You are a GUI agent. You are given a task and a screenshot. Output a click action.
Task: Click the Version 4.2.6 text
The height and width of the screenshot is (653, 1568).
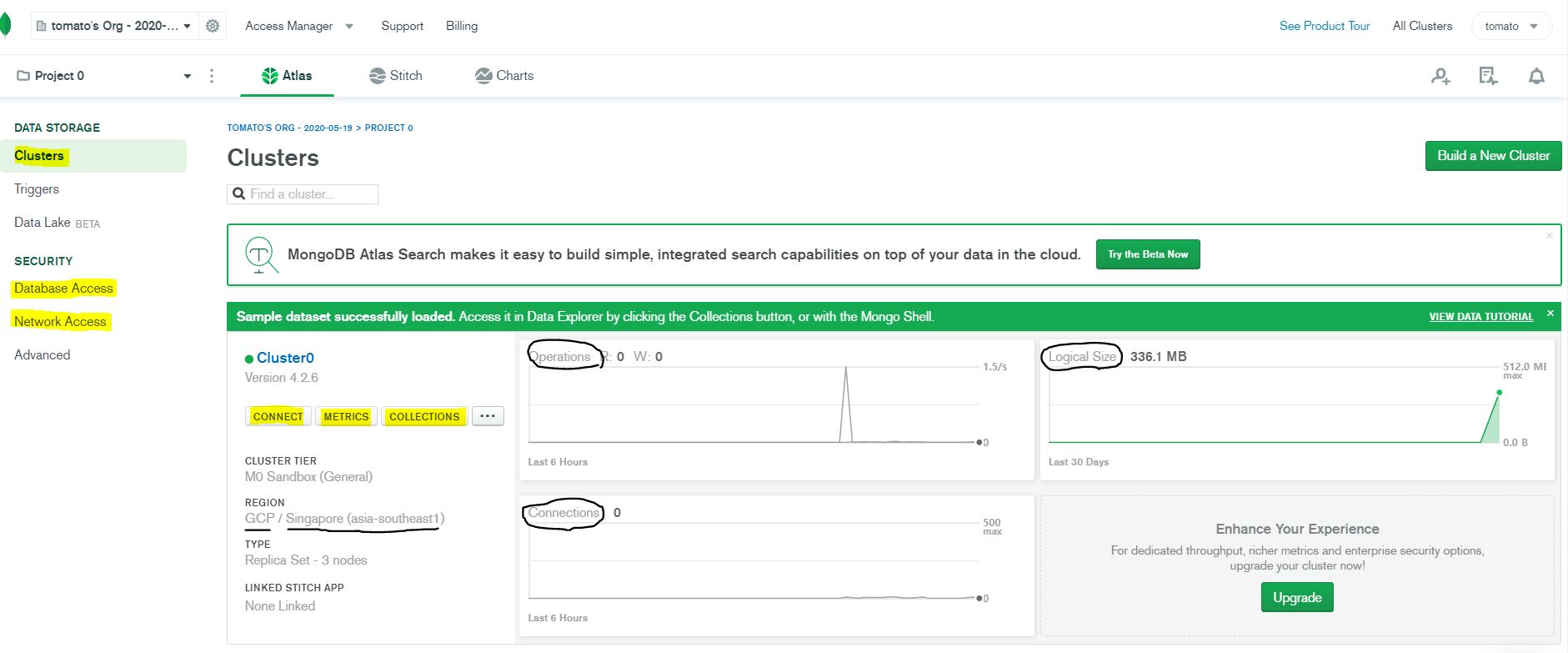point(282,378)
